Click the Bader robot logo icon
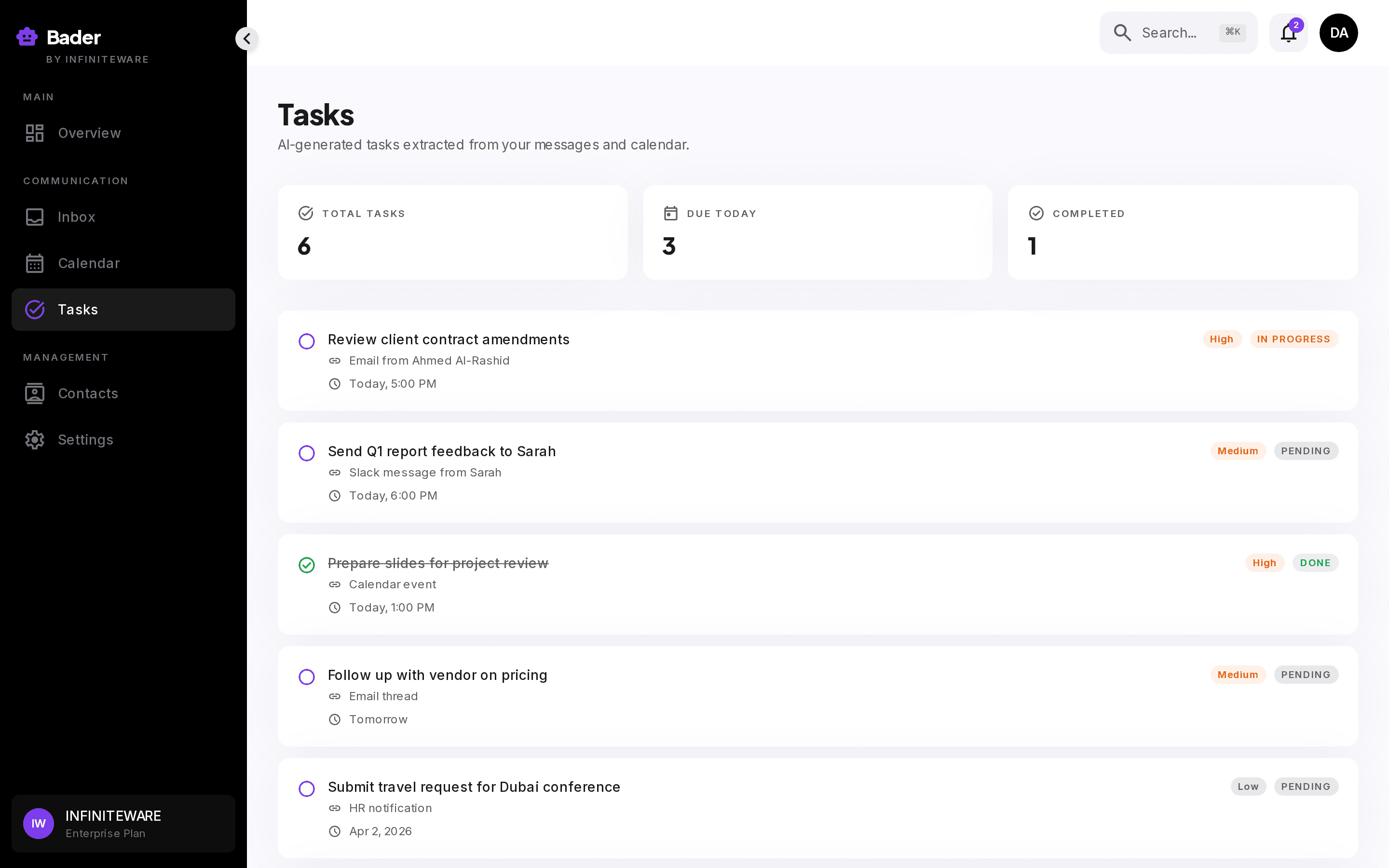The width and height of the screenshot is (1389, 868). tap(27, 37)
